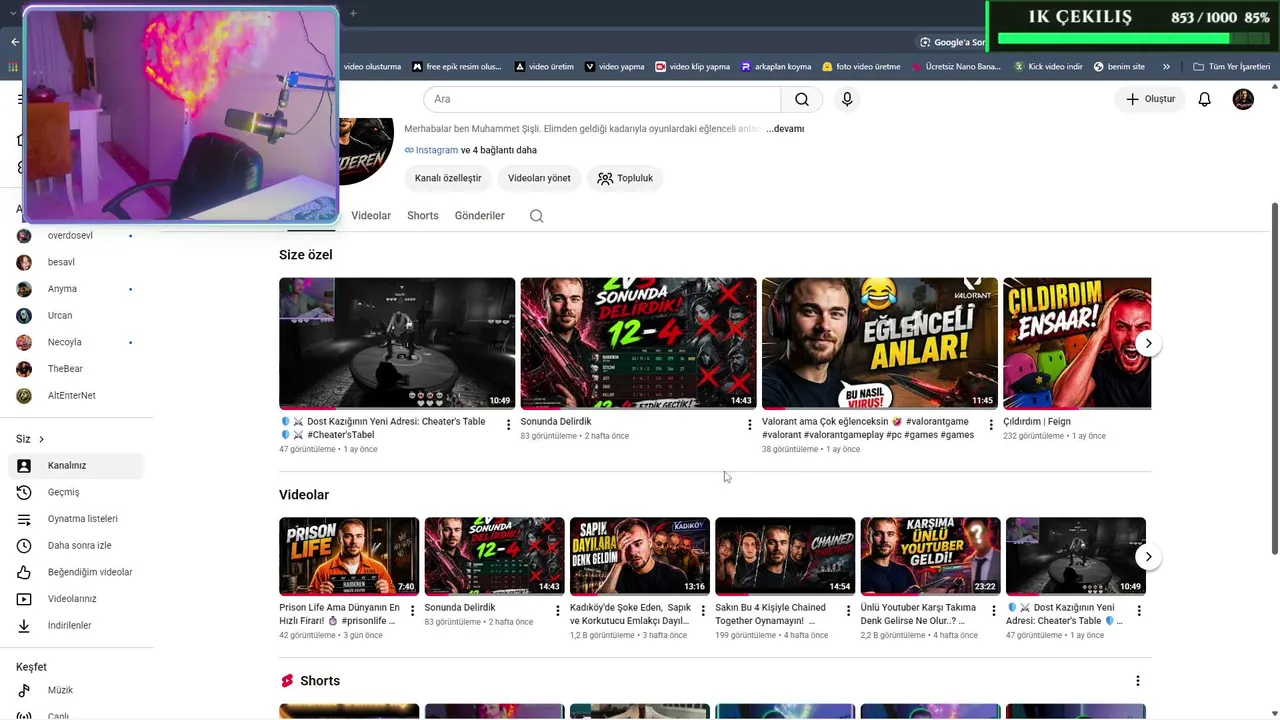Viewport: 1280px width, 720px height.
Task: Open the 'Topluluk' button
Action: pyautogui.click(x=625, y=178)
